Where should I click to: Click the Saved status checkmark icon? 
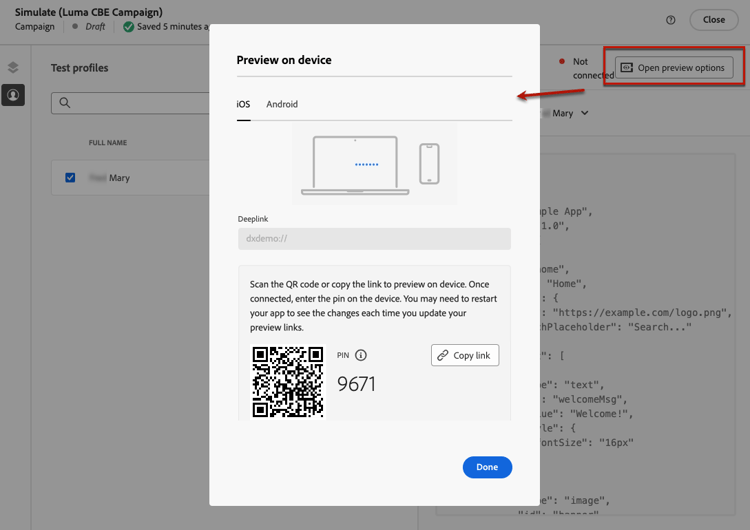(128, 27)
